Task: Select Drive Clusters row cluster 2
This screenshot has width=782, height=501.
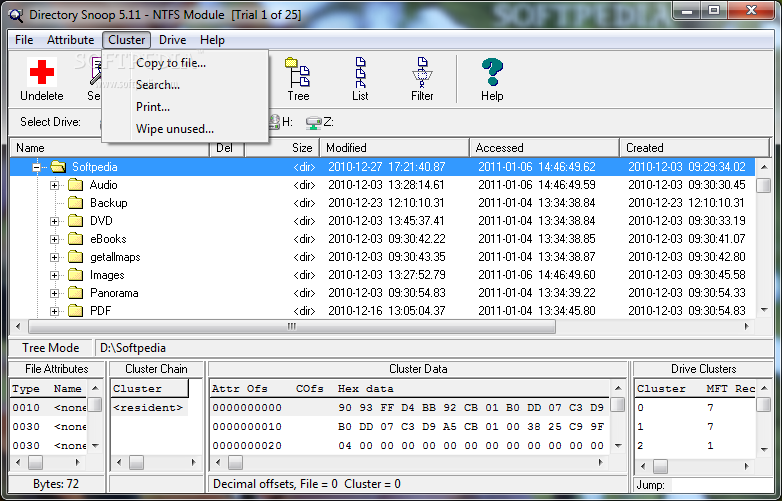Action: click(696, 446)
